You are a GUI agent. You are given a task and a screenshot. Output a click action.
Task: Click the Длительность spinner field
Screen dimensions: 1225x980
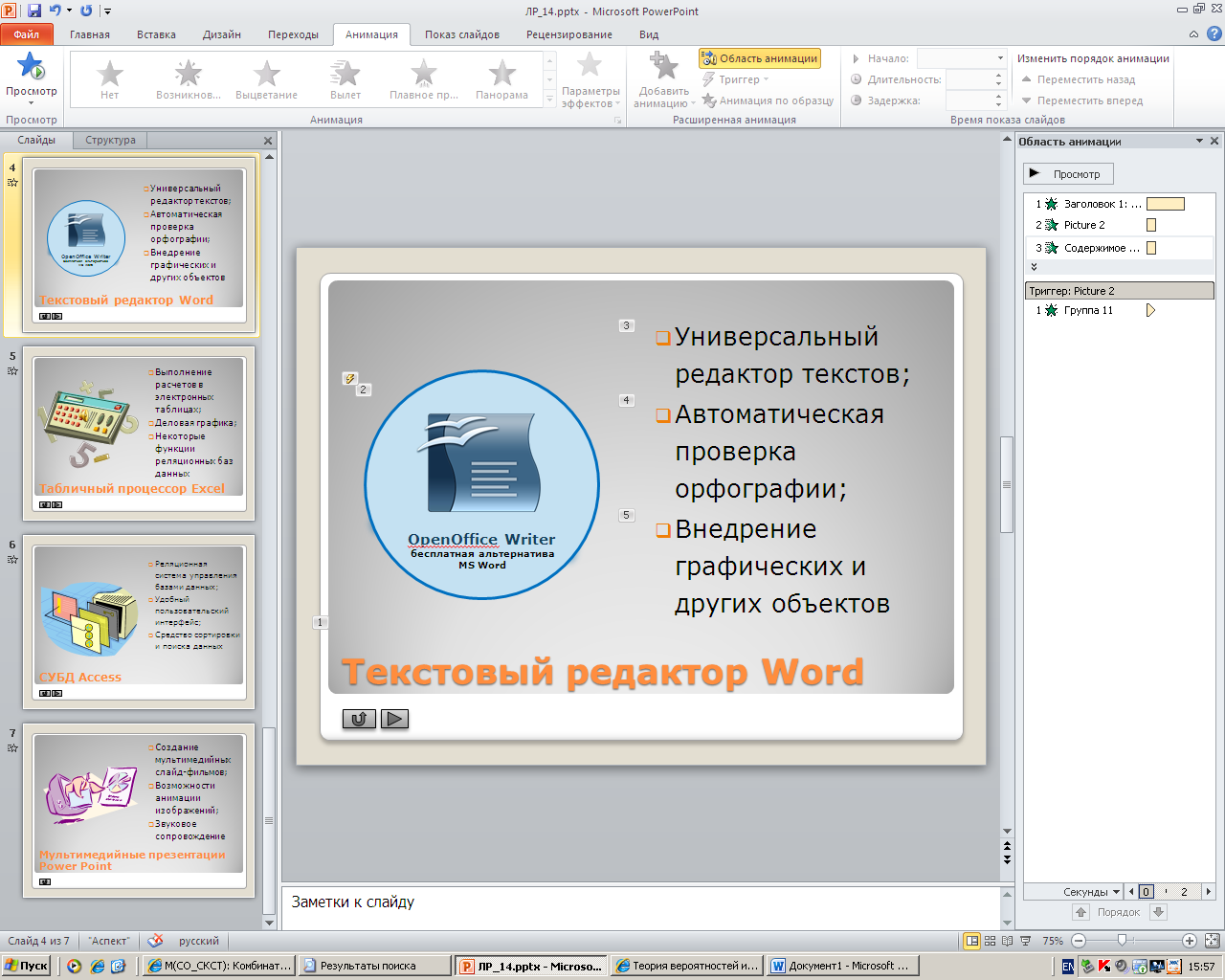pos(974,79)
